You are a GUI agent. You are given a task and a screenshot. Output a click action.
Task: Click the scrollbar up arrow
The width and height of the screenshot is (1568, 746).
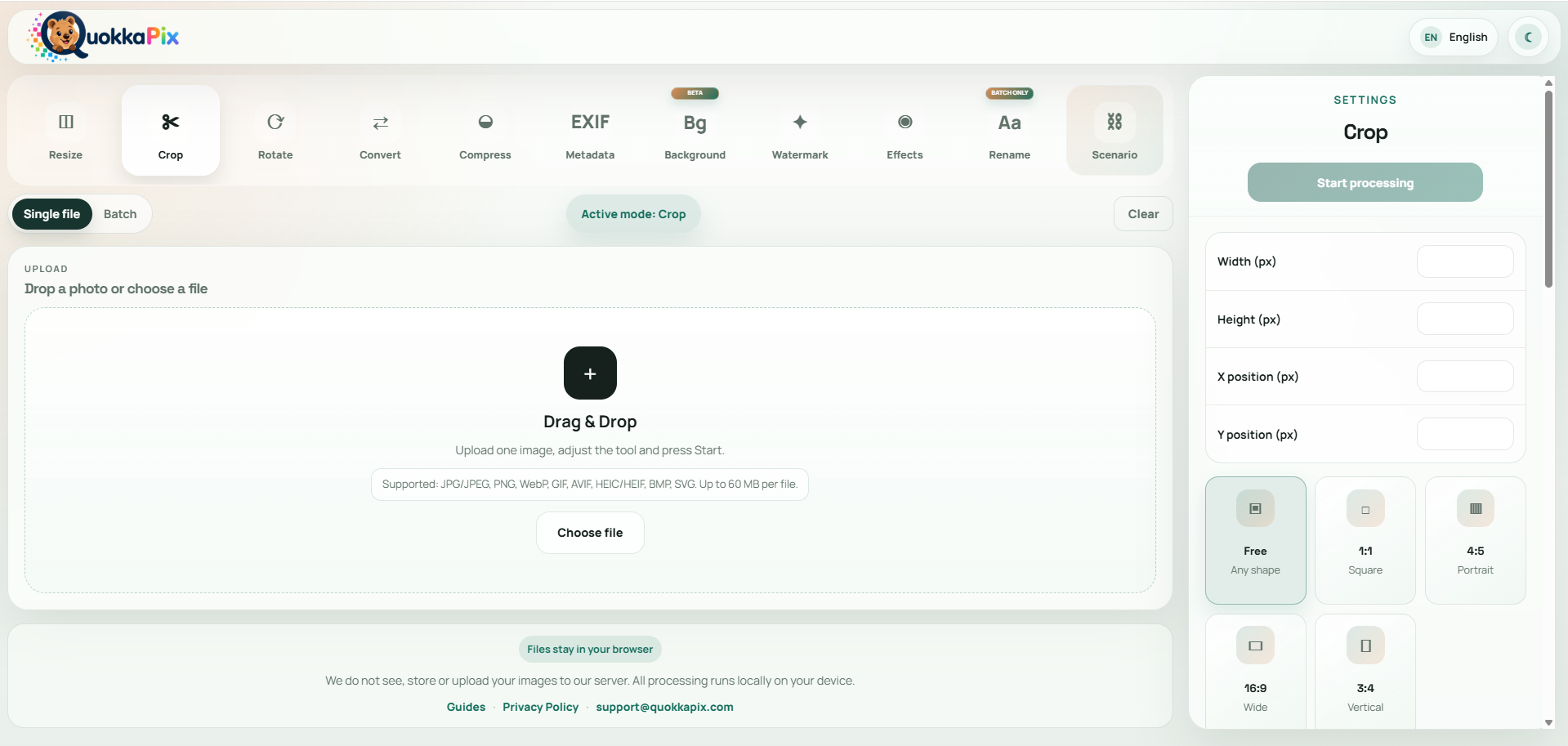point(1548,83)
